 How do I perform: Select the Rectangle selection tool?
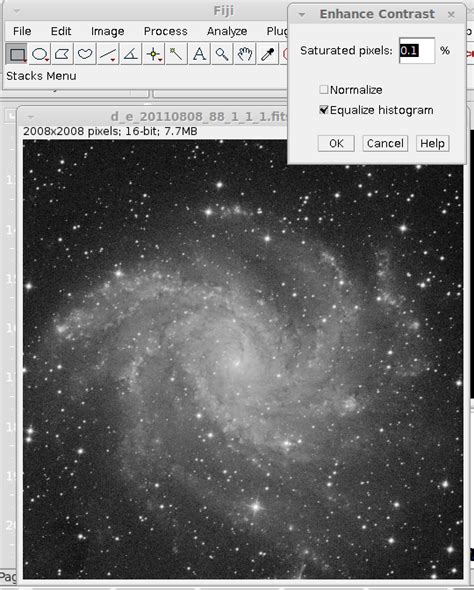coord(17,54)
